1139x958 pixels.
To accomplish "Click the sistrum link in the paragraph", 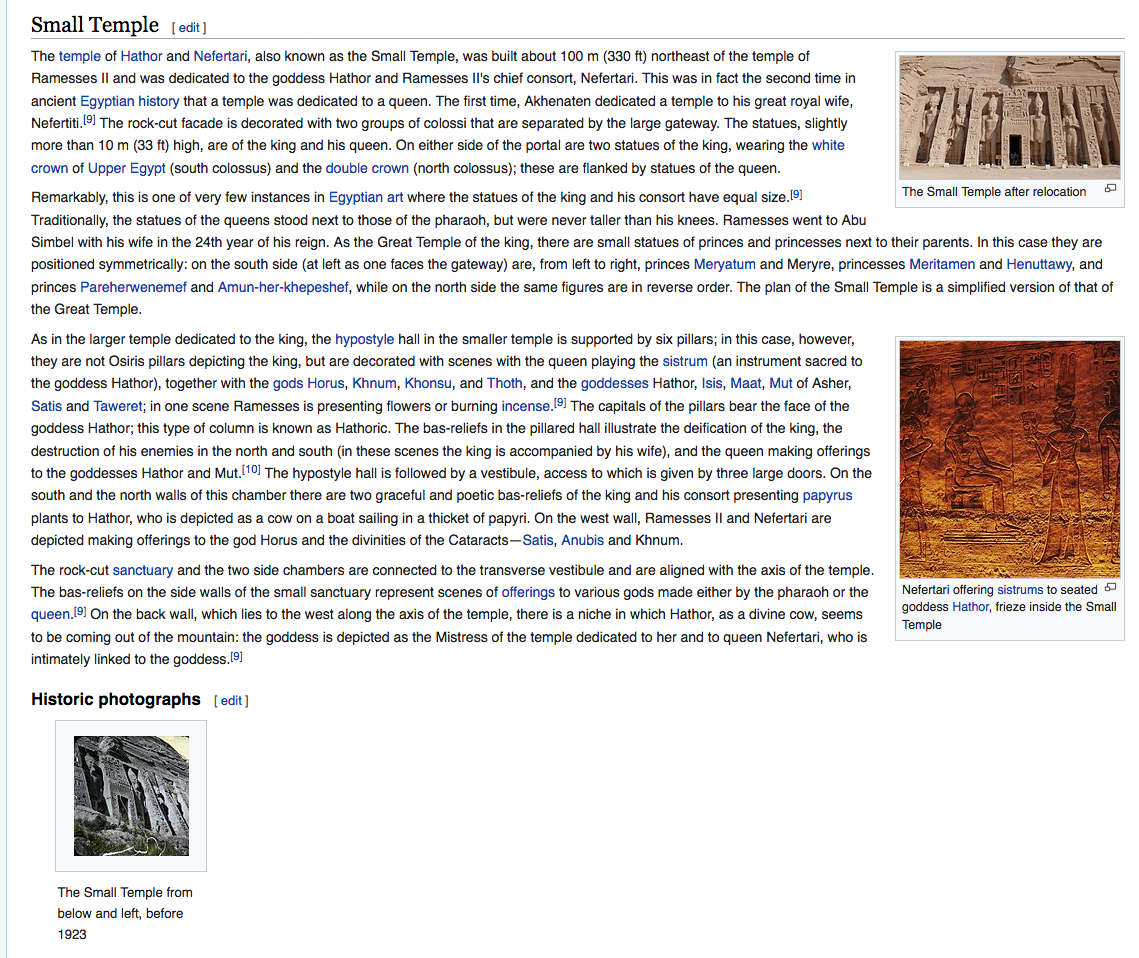I will (x=684, y=361).
